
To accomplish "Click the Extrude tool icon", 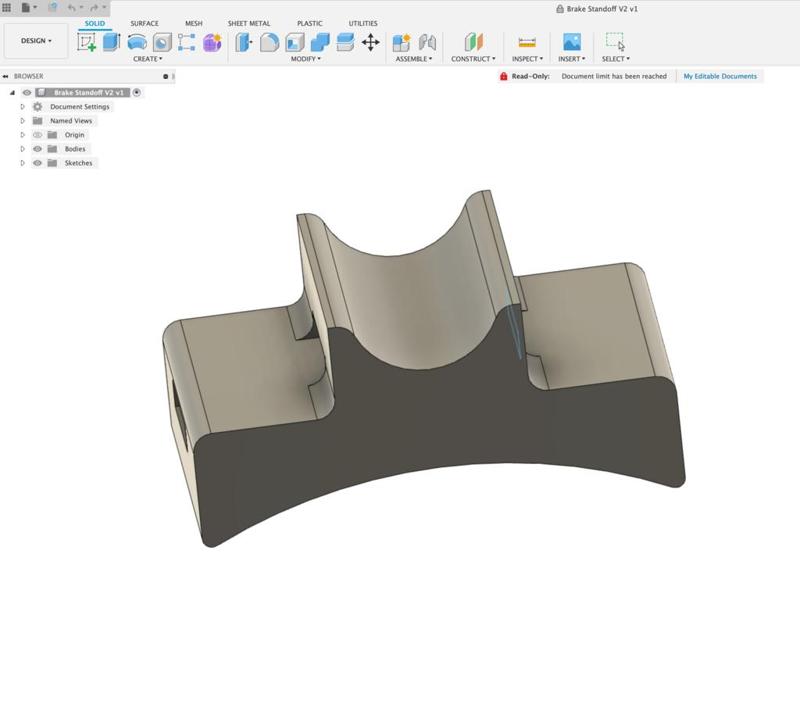I will 111,42.
